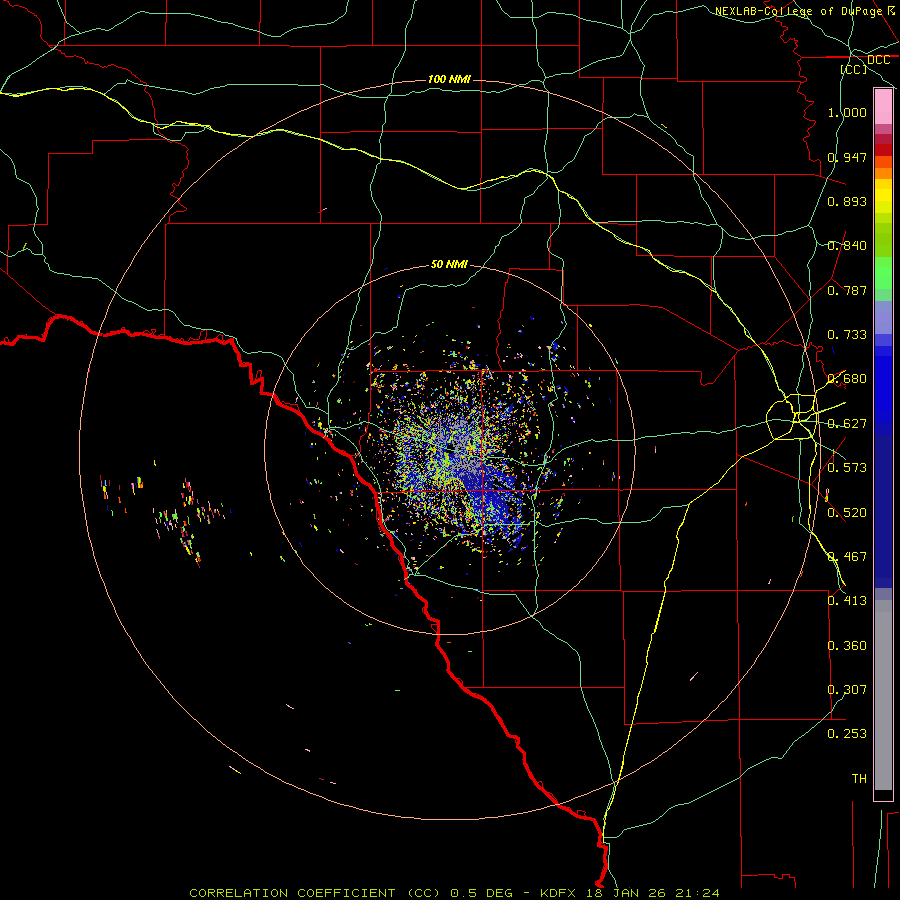Screen dimensions: 900x900
Task: Click the 0.520 scale value
Action: pos(847,513)
